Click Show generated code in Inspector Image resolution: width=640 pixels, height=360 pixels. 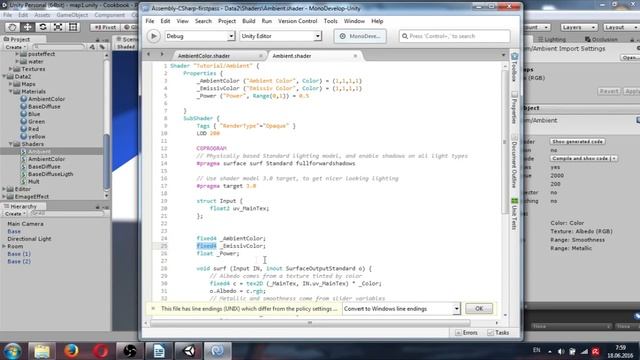(577, 142)
